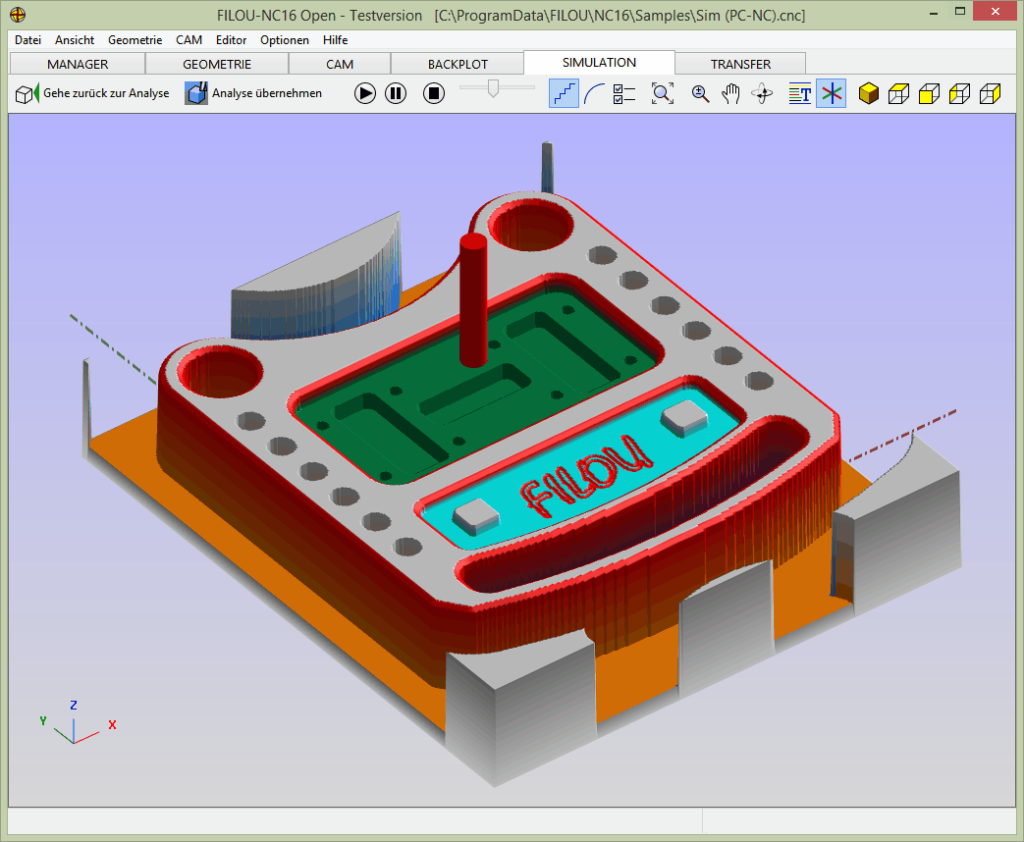Click the zoom to fit icon

click(x=662, y=93)
